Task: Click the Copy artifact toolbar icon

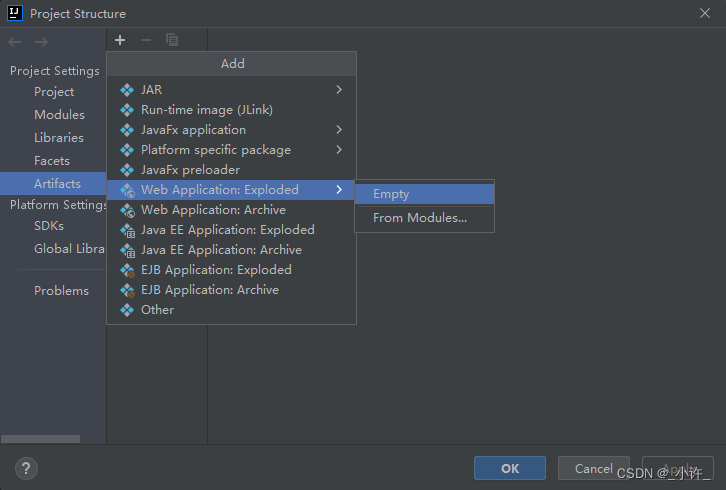Action: pyautogui.click(x=172, y=40)
